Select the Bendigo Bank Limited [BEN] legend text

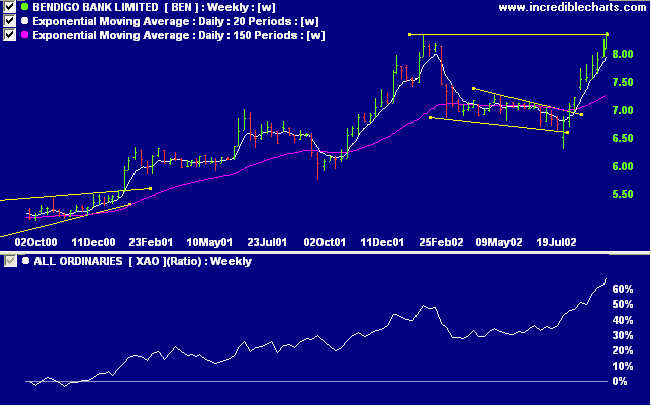click(154, 7)
